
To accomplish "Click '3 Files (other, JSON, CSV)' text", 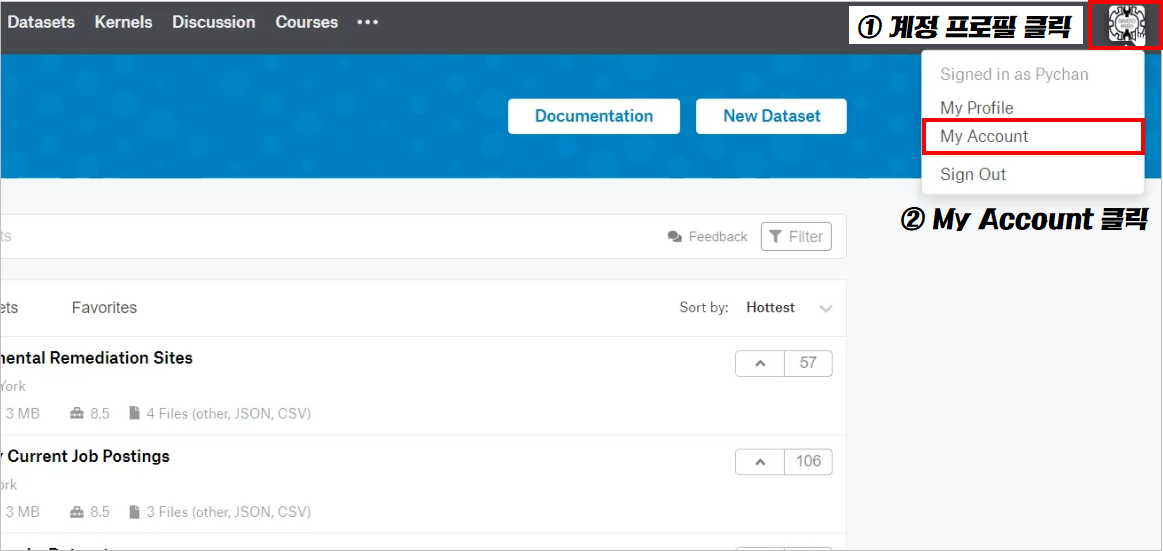I will 228,512.
